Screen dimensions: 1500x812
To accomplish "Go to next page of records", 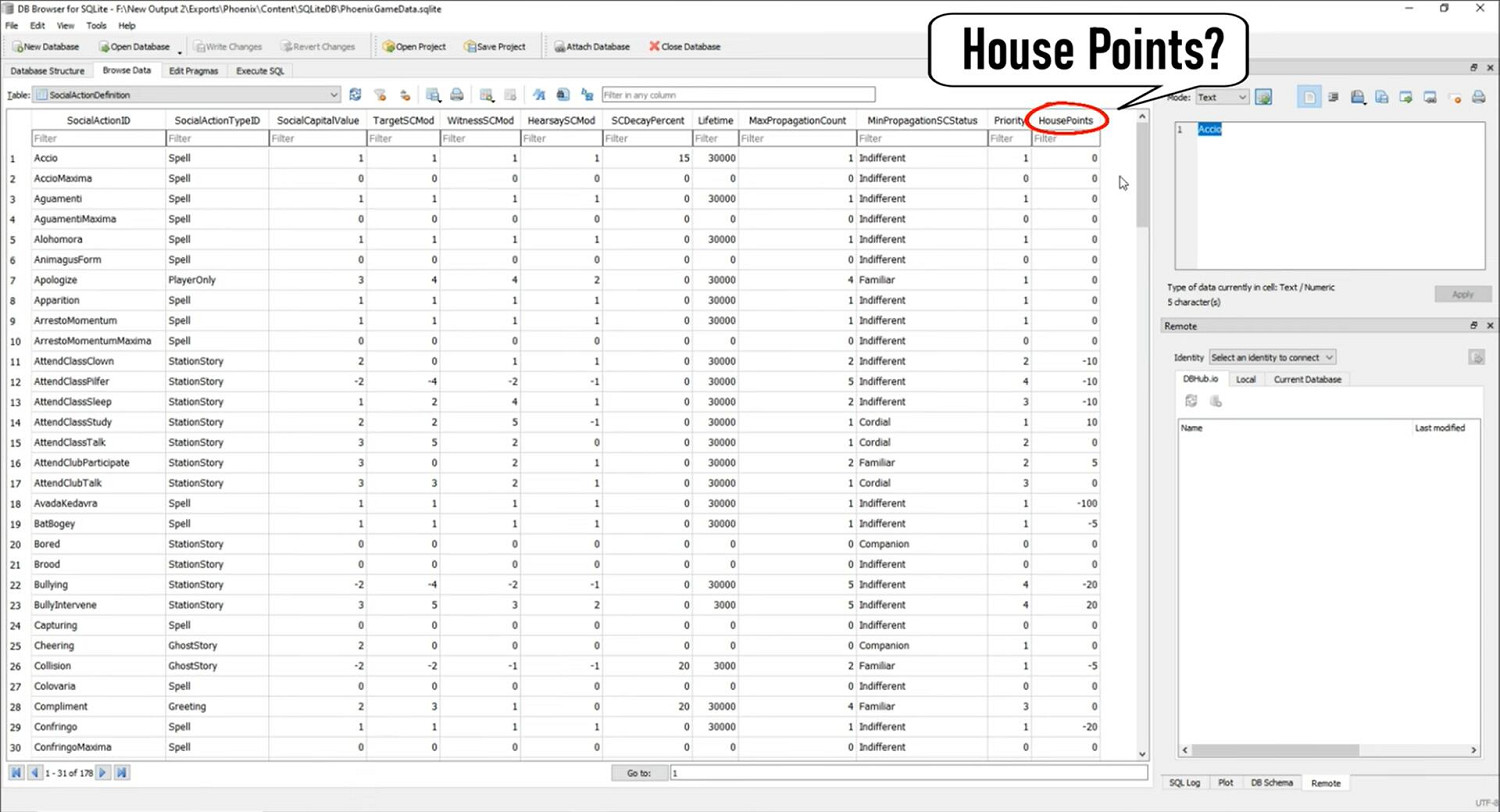I will pos(103,773).
